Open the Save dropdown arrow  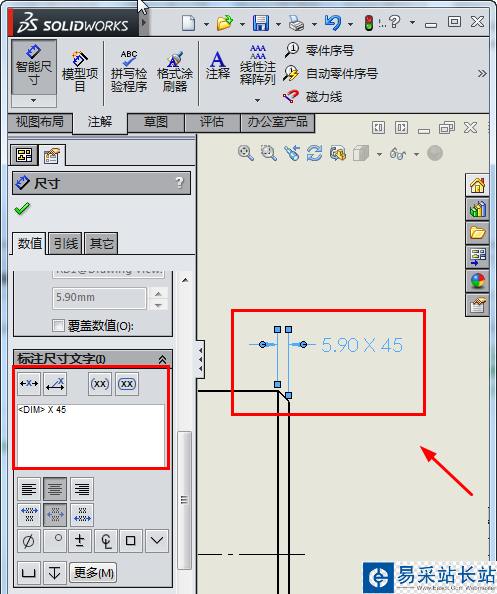coord(278,24)
